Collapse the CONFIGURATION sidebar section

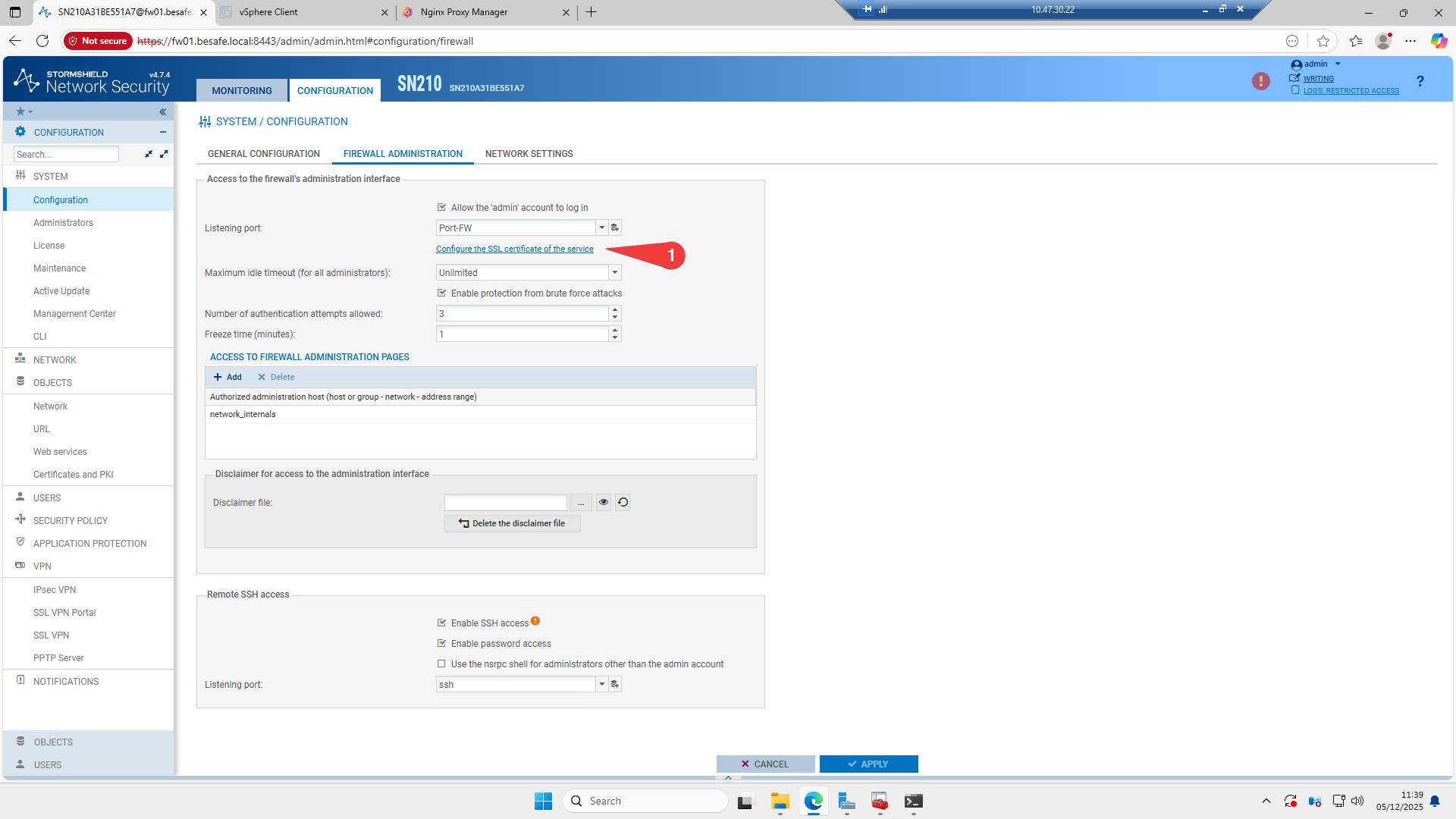(162, 132)
